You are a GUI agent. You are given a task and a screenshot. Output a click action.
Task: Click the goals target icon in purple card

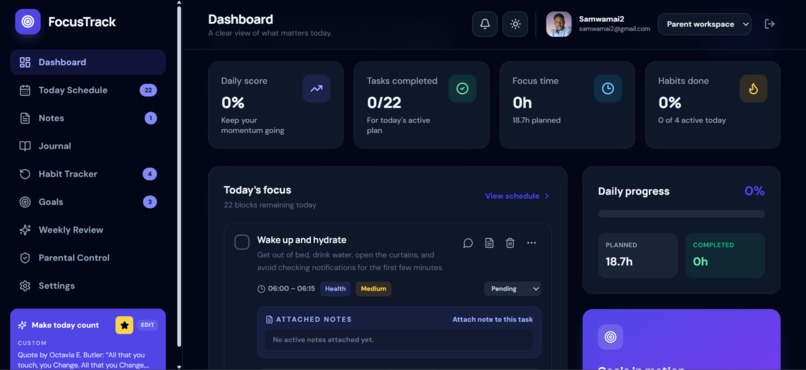pyautogui.click(x=610, y=337)
